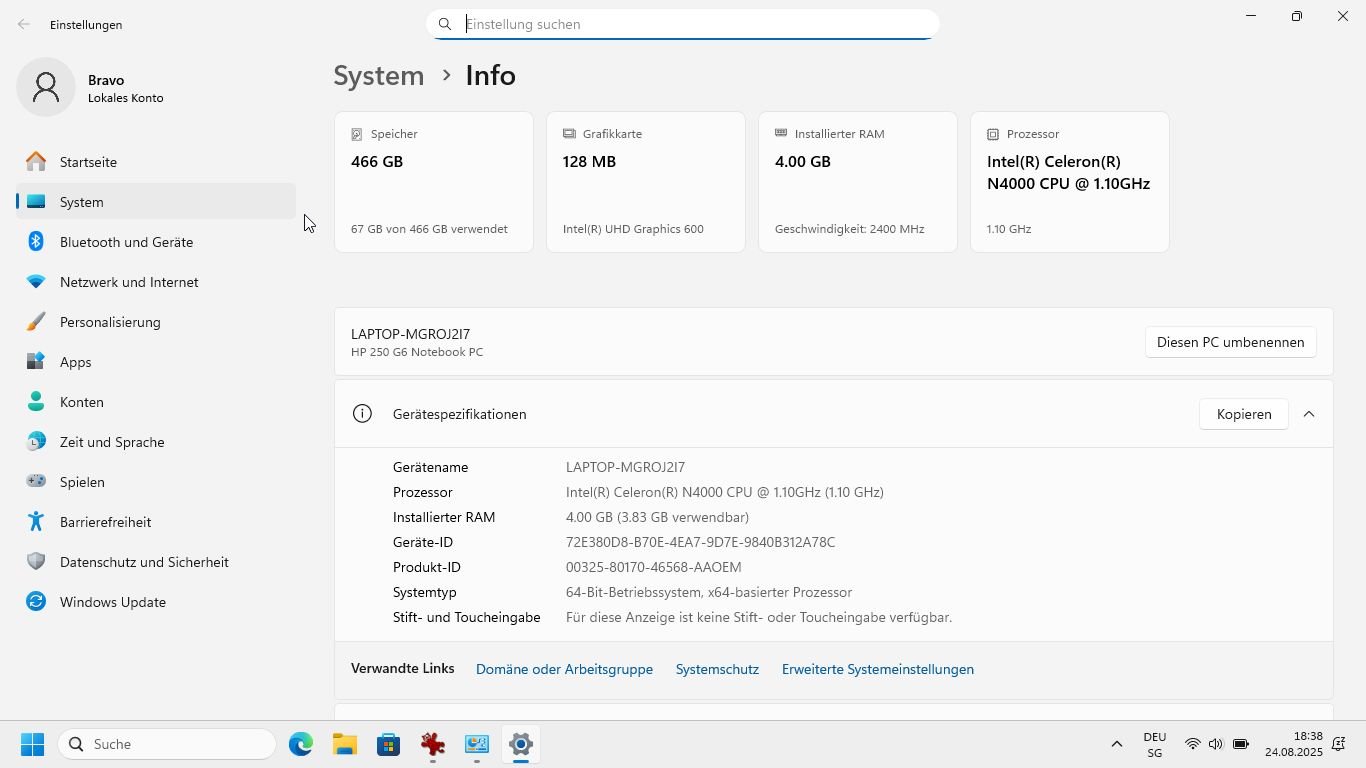Open the Erweiterte Systemeinstellungen link
This screenshot has height=768, width=1366.
coord(877,669)
